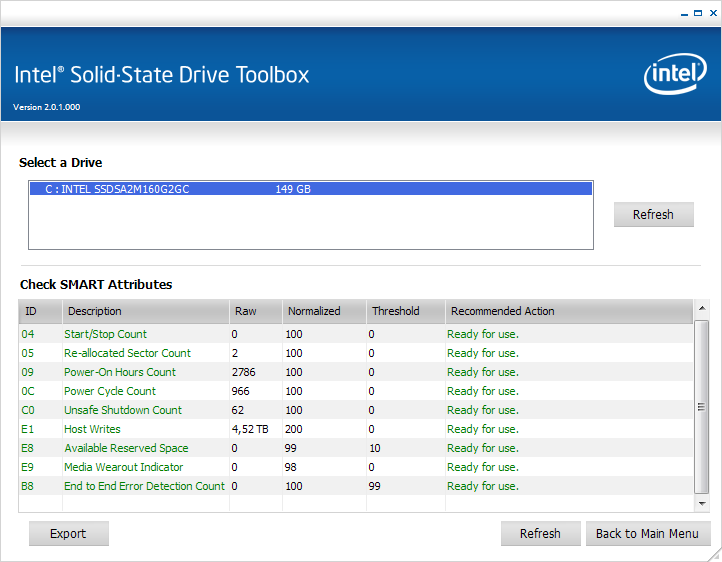Click the normalized value 98
The width and height of the screenshot is (722, 562).
(x=291, y=467)
